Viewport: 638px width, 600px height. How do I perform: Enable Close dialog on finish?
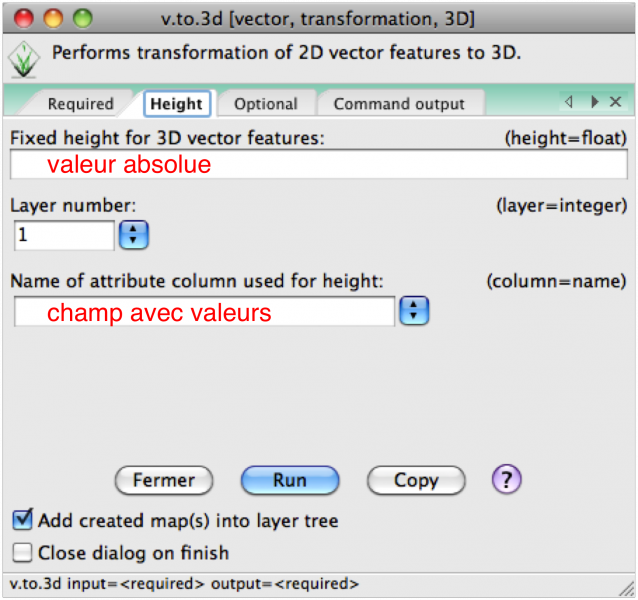[22, 552]
